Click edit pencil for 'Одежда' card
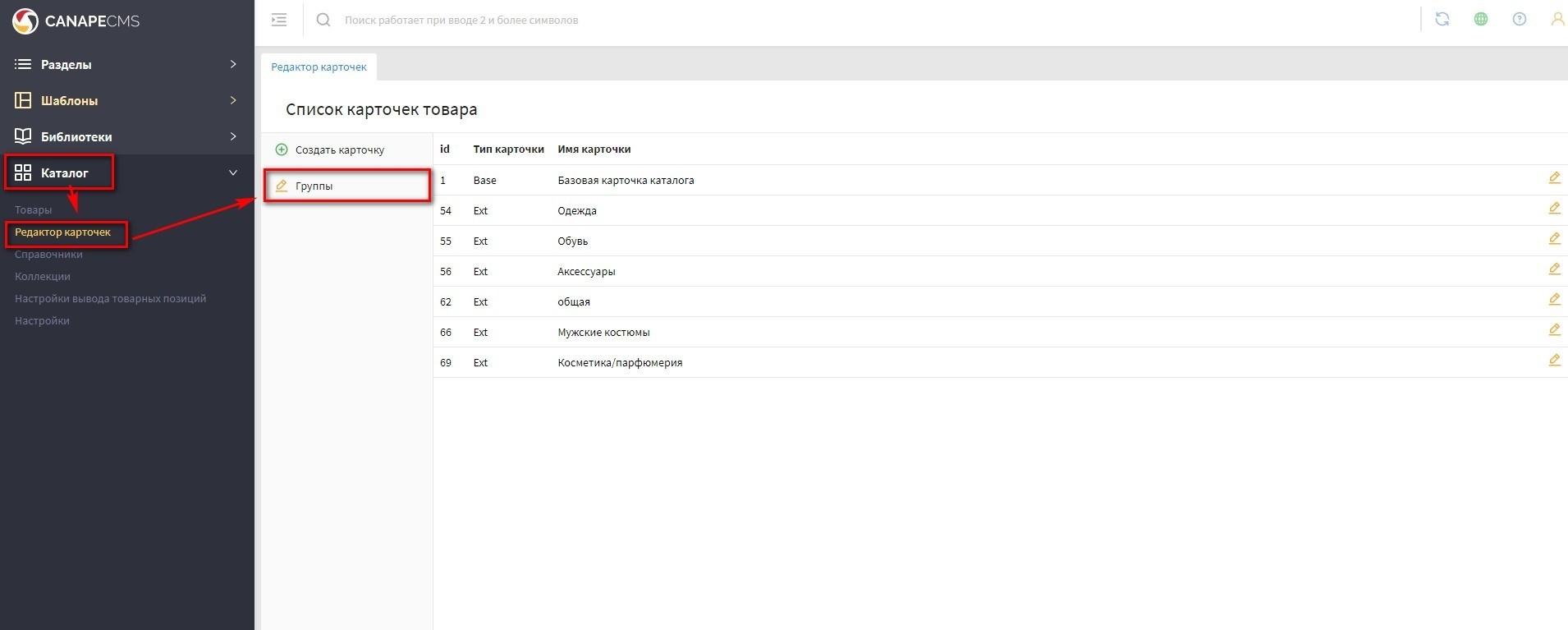Screen dimensions: 1568x630 pos(1554,209)
